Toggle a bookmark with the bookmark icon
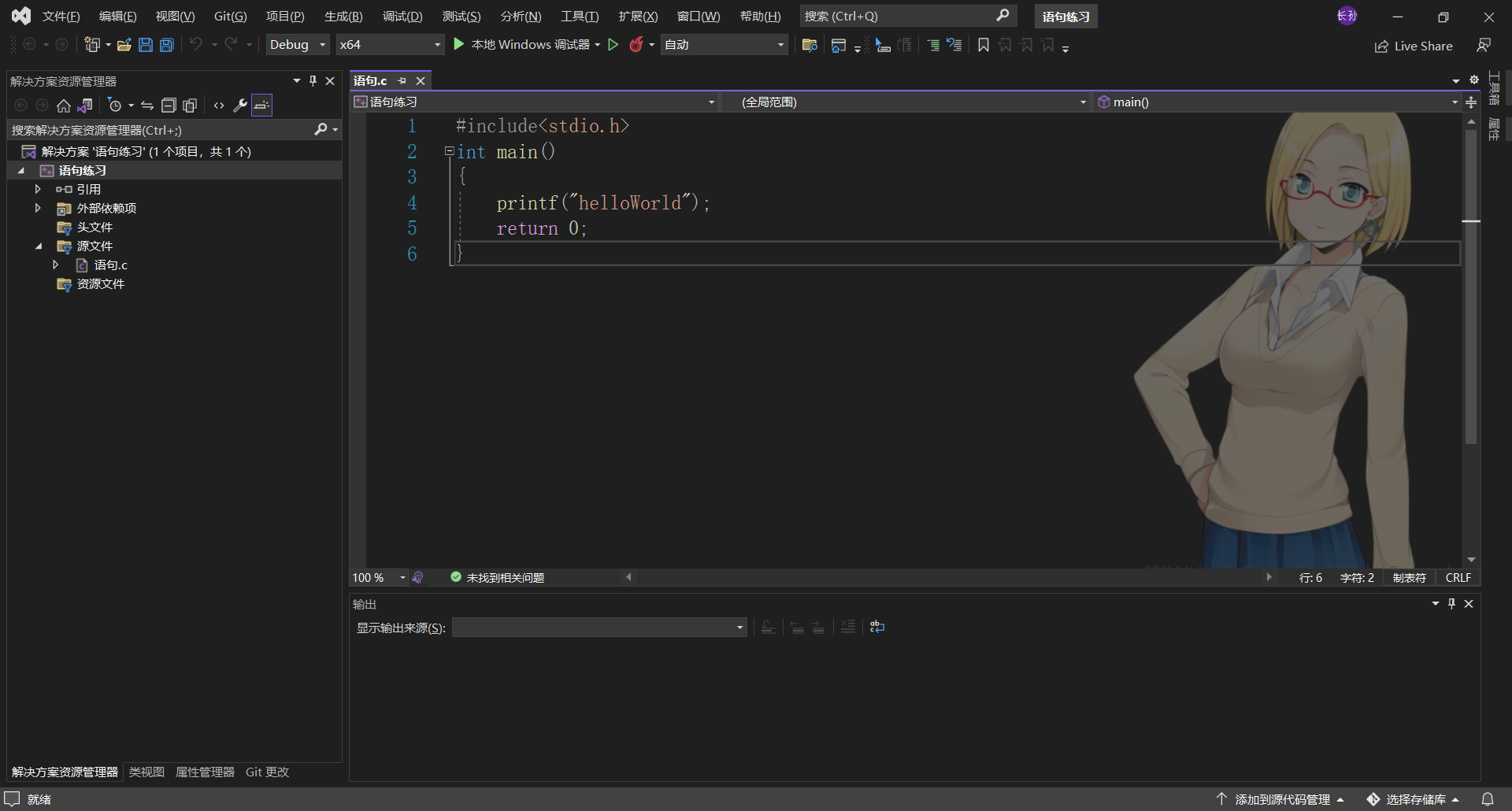 (x=982, y=45)
